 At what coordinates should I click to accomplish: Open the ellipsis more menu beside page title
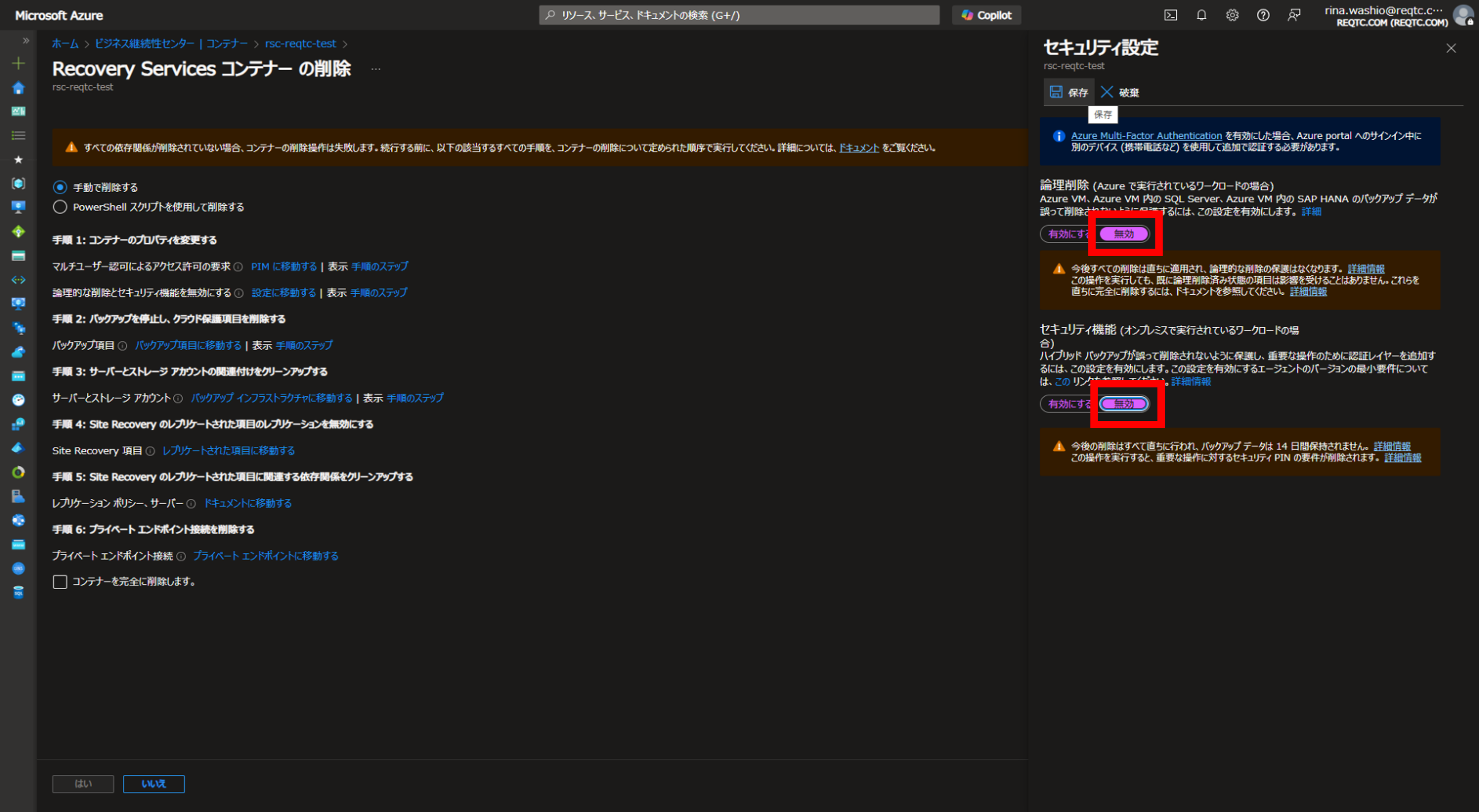click(x=376, y=69)
